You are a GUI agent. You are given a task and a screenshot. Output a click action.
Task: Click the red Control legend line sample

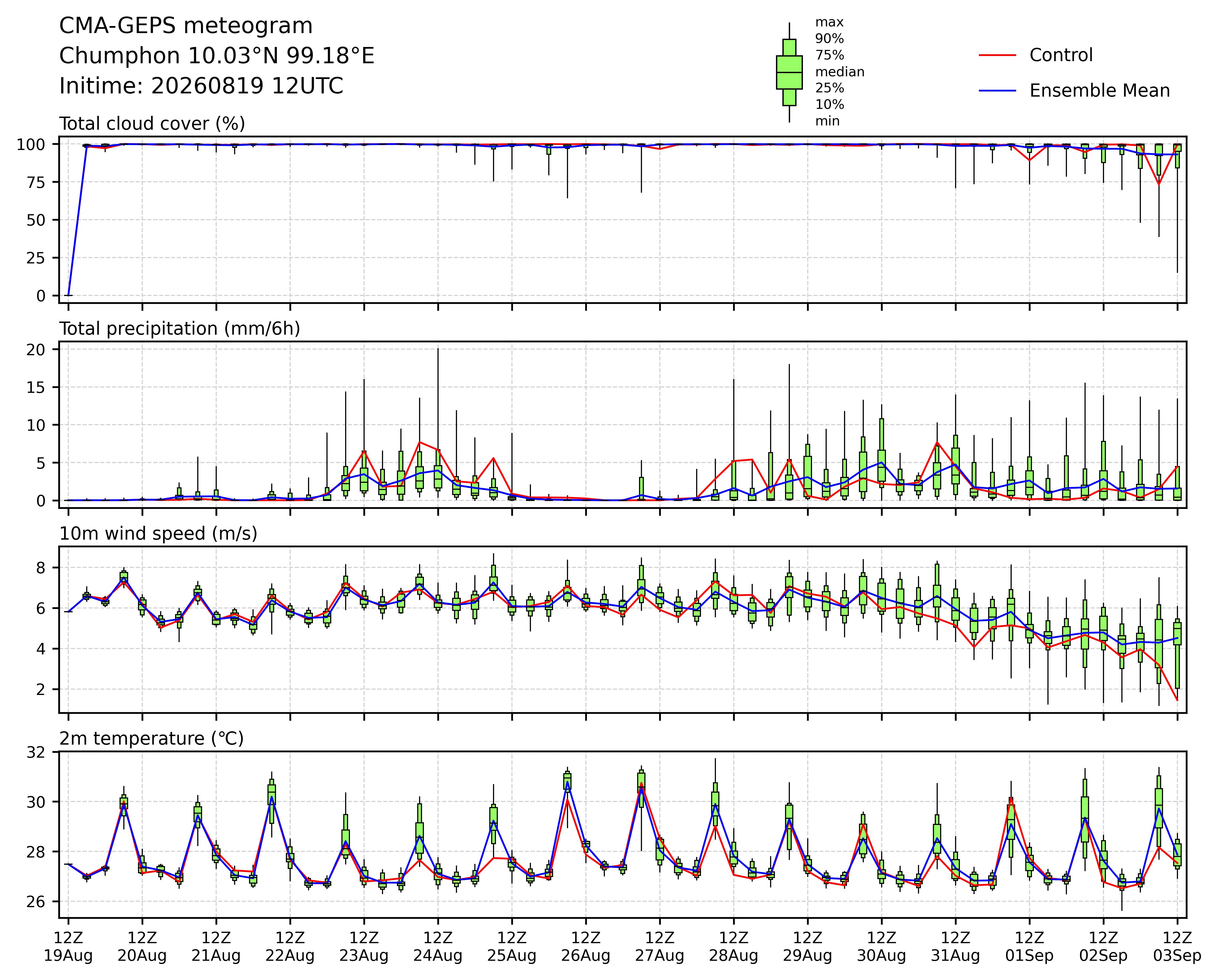tap(997, 55)
